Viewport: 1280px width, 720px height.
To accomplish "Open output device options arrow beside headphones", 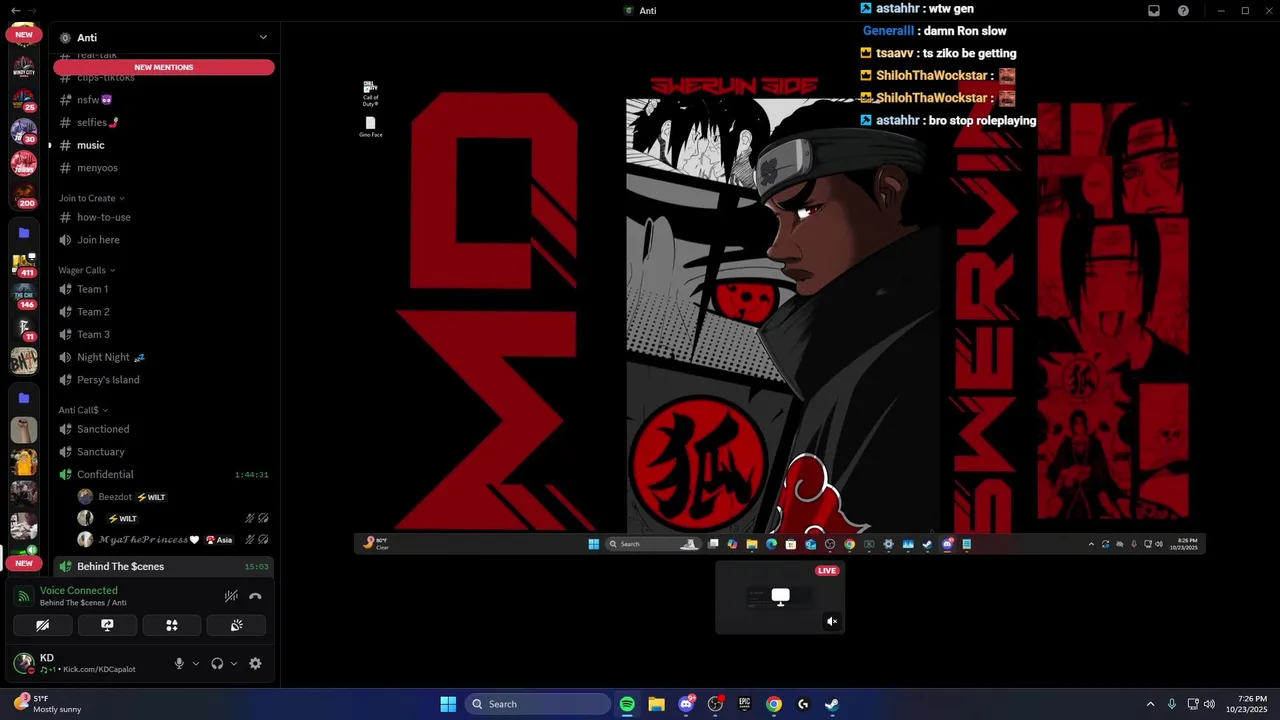I will click(234, 663).
